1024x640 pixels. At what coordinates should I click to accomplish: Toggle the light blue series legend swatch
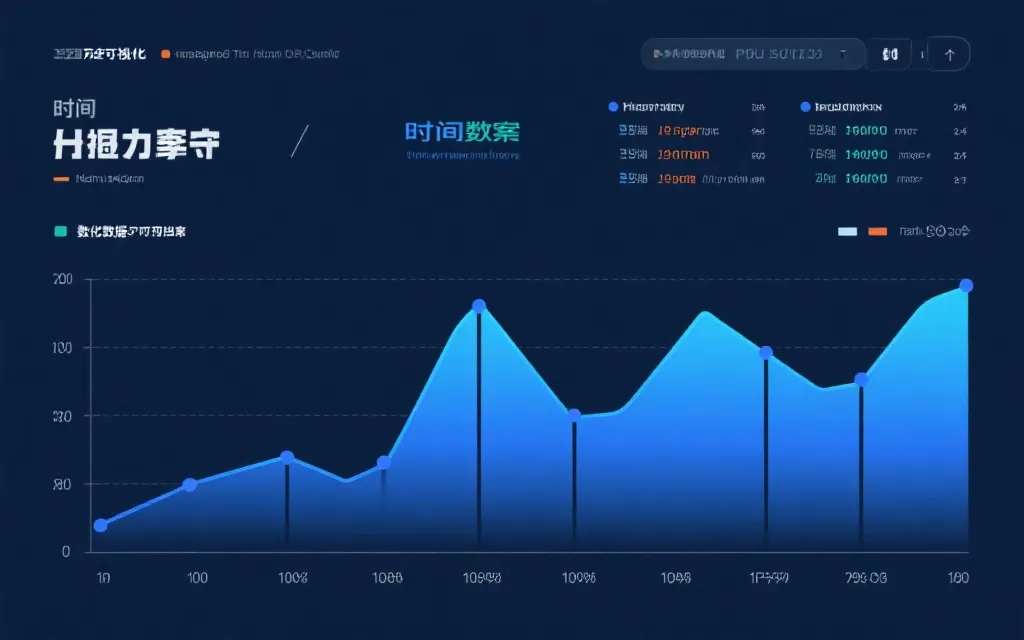pyautogui.click(x=847, y=231)
